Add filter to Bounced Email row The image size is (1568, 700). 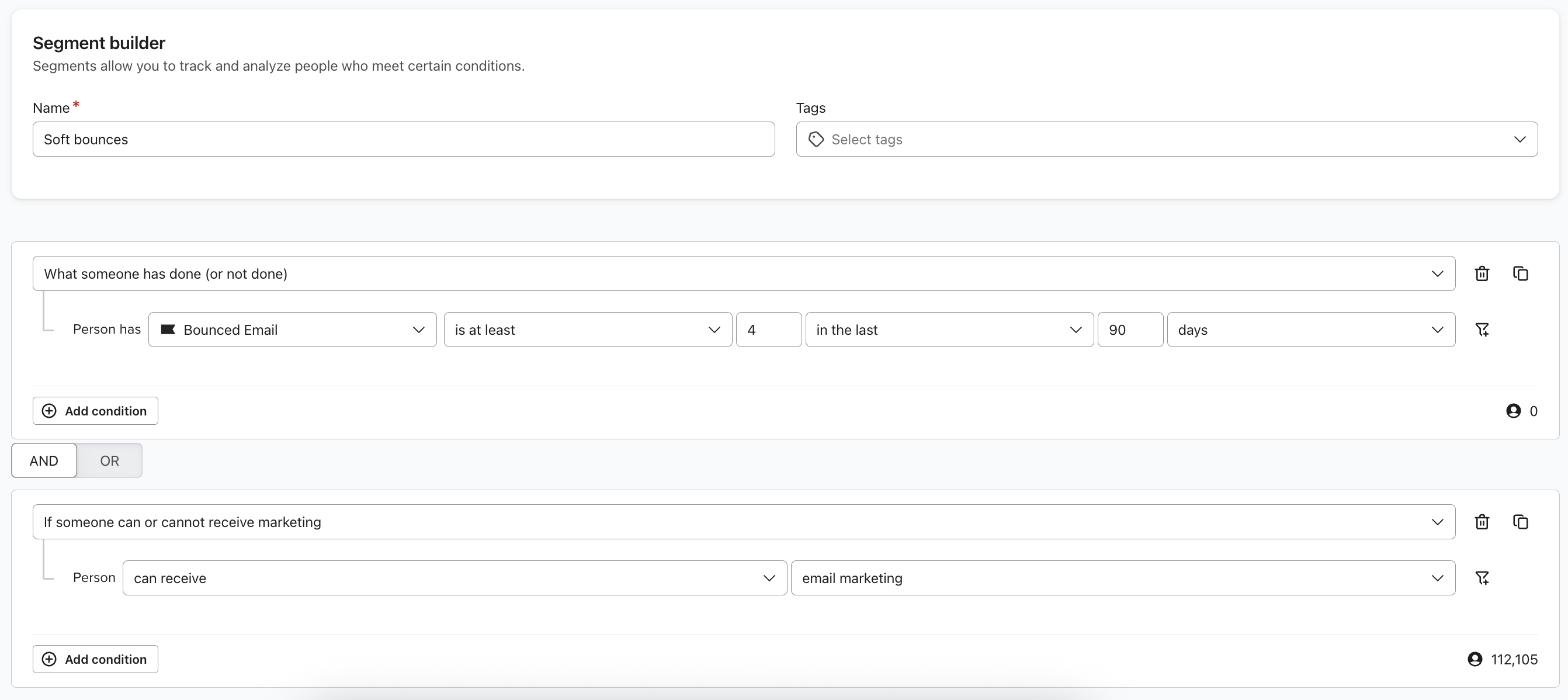coord(1482,330)
